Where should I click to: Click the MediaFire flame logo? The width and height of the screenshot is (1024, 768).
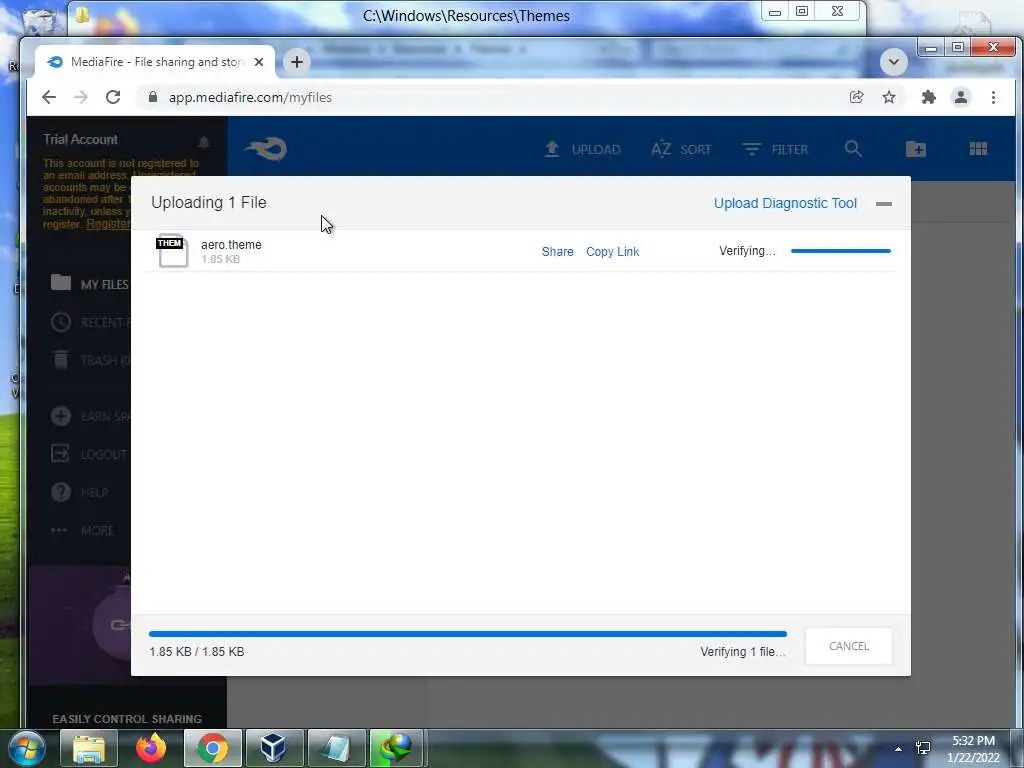[266, 148]
